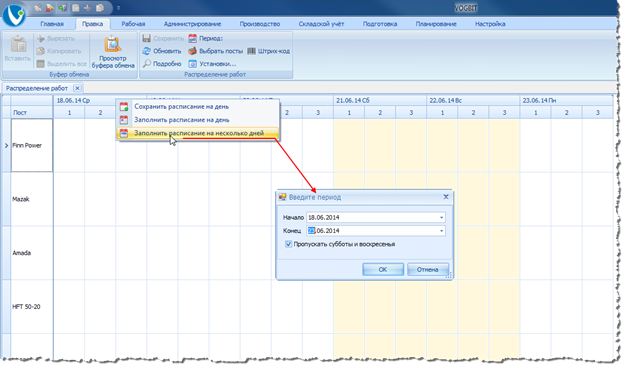Viewport: 624px width, 366px height.
Task: Click the scissors cut quick access icon
Action: (x=88, y=8)
